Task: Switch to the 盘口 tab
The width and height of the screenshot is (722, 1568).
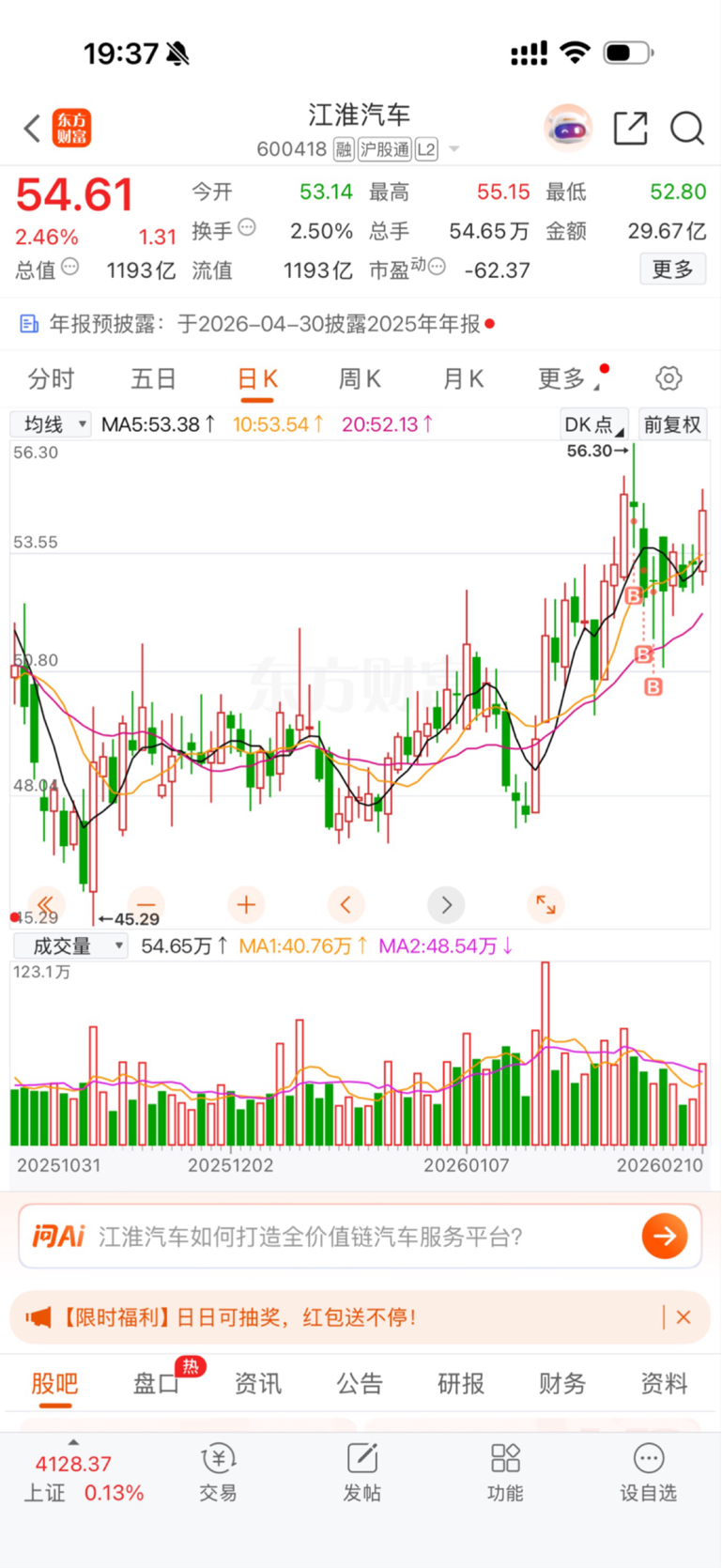Action: coord(156,1383)
